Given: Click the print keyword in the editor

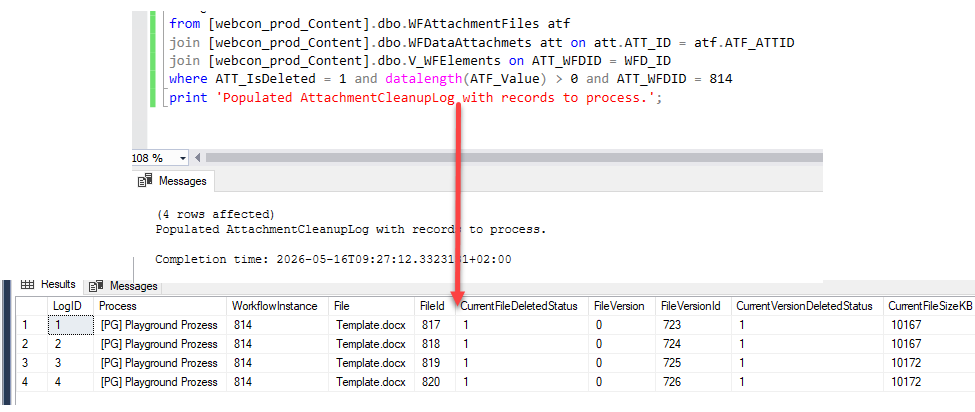Looking at the screenshot, I should (188, 98).
